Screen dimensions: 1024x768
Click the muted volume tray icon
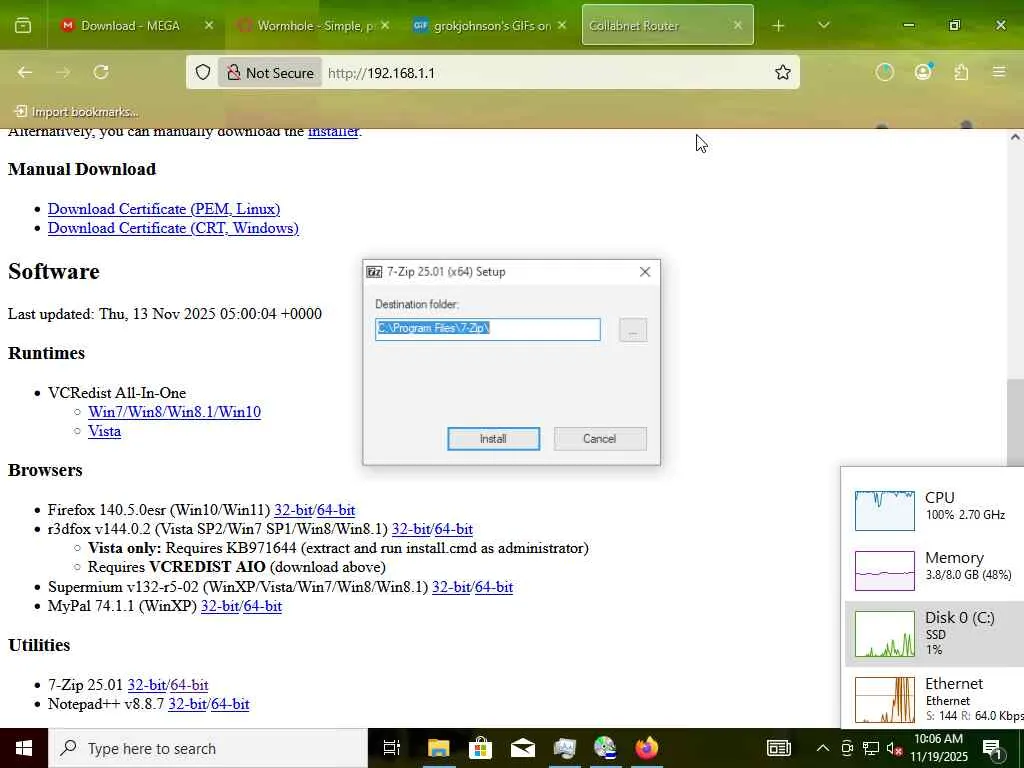(x=894, y=748)
